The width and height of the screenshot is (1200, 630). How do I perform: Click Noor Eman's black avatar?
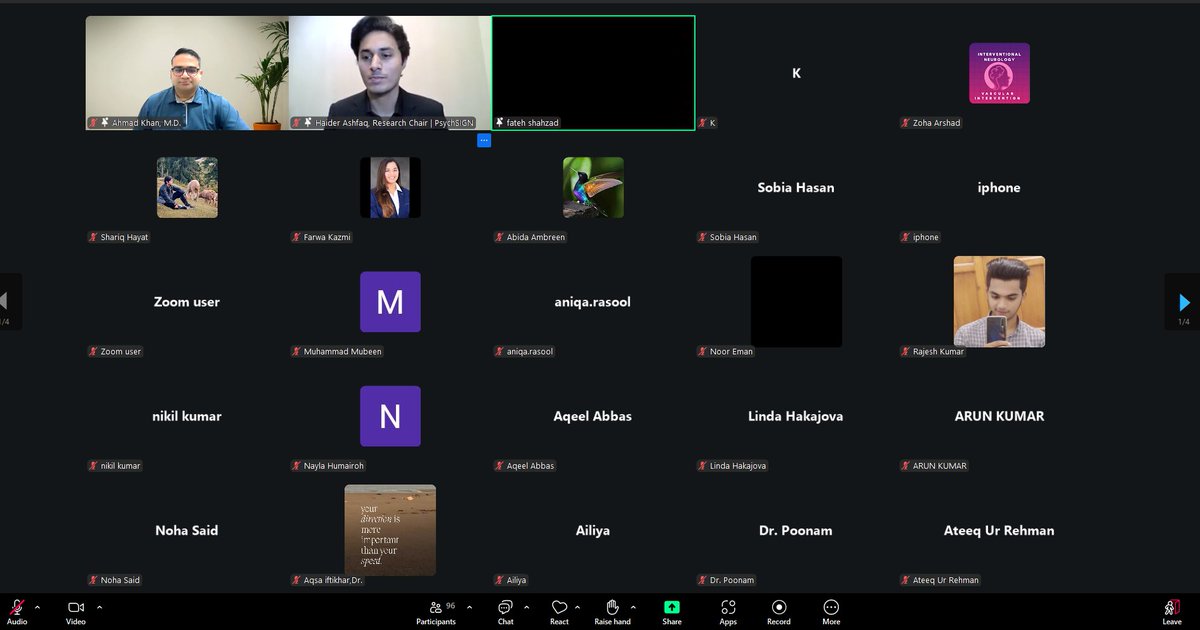coord(796,302)
